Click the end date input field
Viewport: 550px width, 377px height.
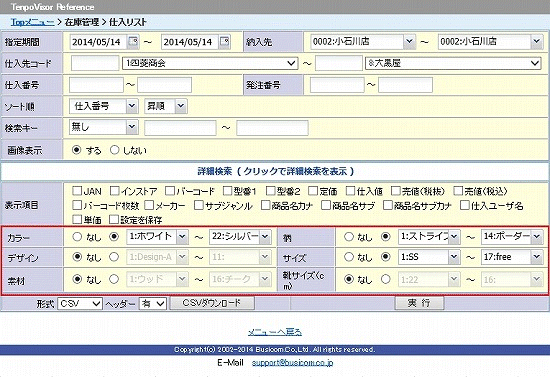click(189, 42)
